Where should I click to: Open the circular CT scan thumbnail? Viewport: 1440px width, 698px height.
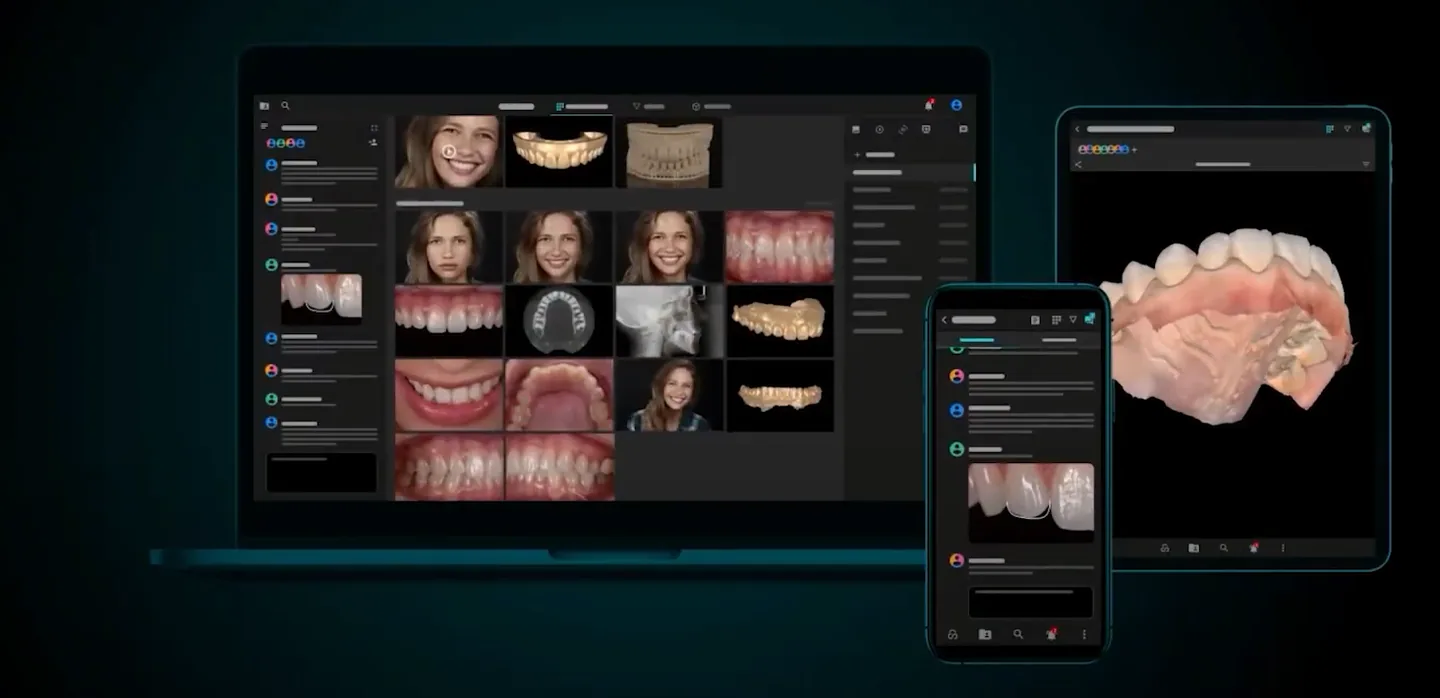[559, 321]
